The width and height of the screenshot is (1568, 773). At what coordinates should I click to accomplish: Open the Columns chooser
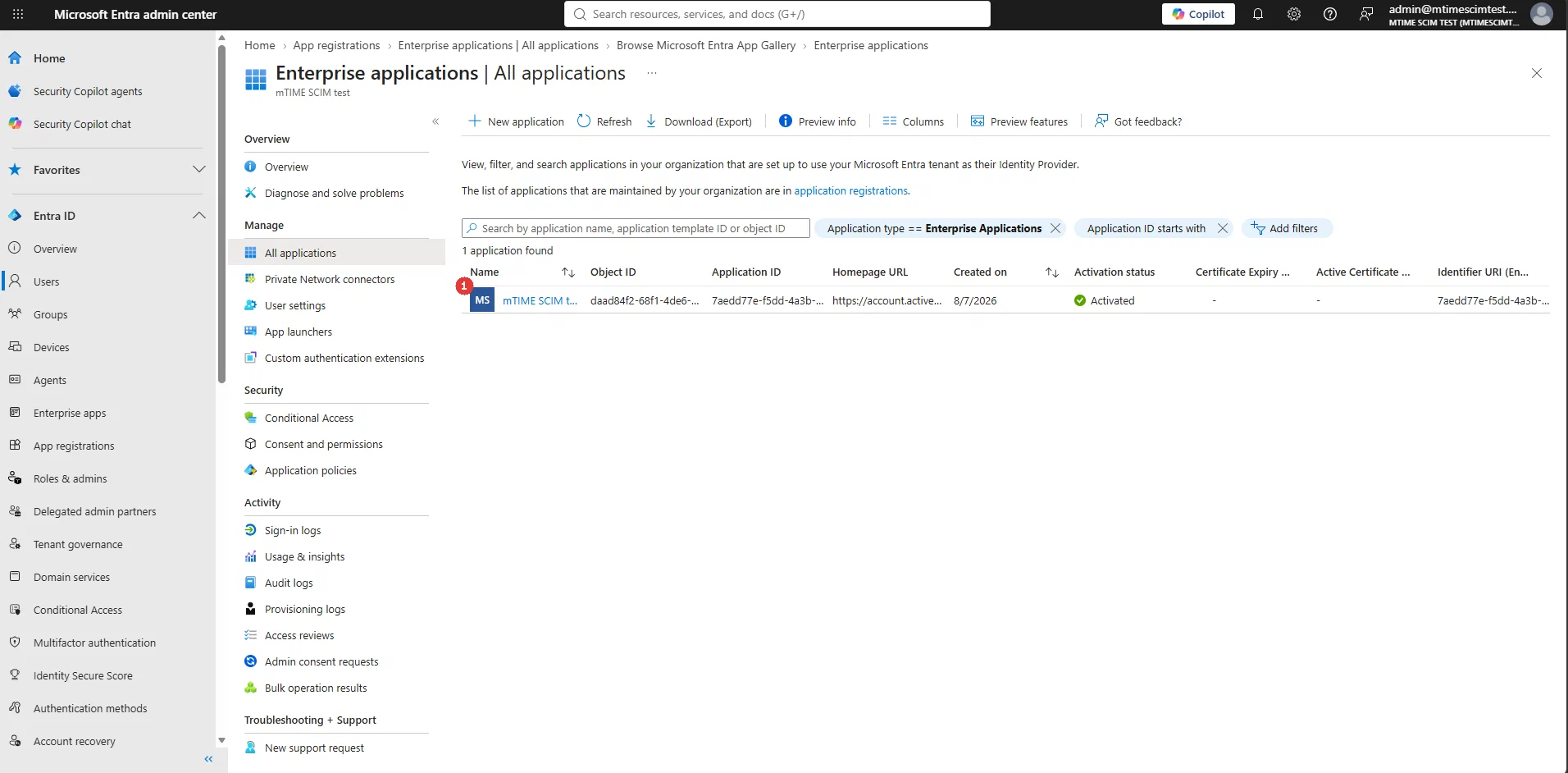pos(914,121)
